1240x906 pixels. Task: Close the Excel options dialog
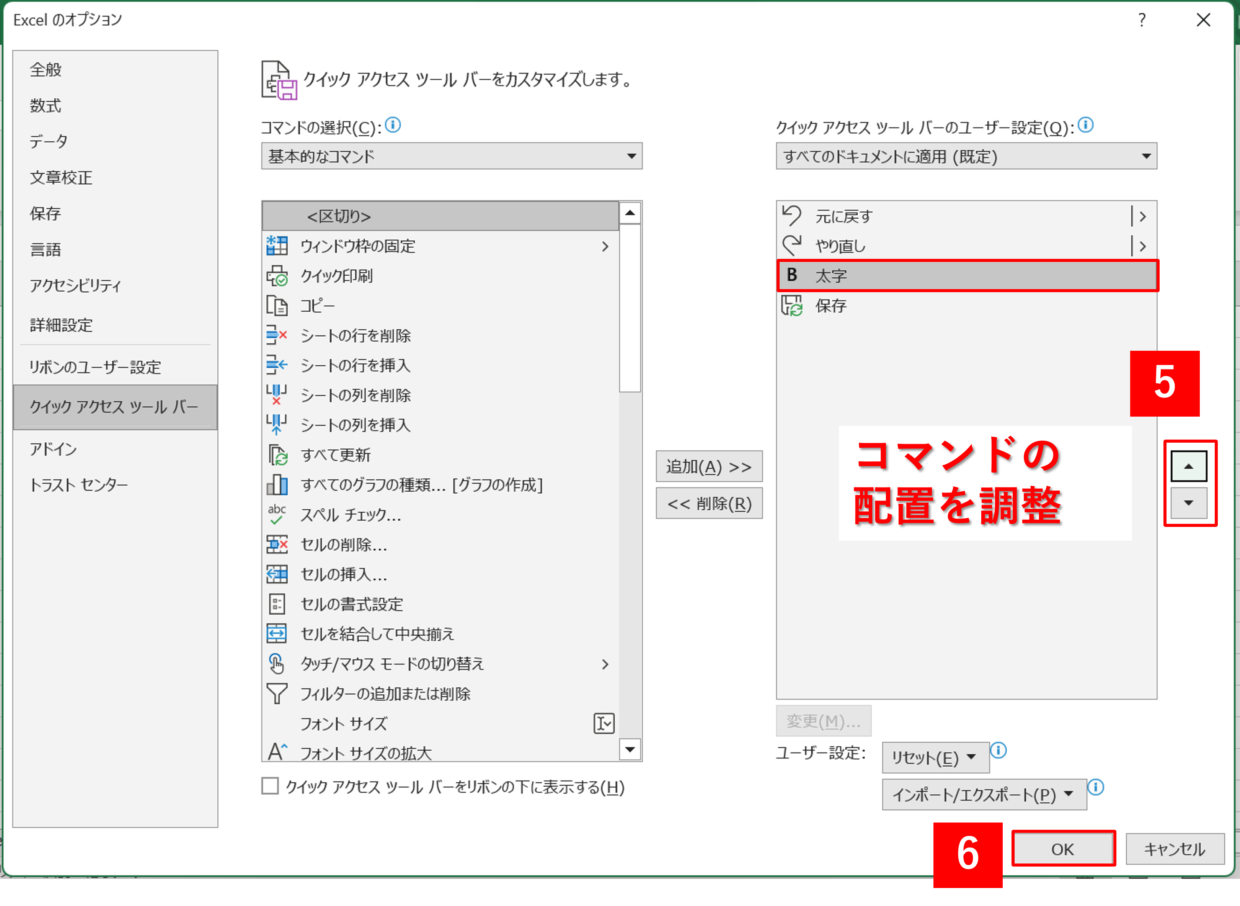click(x=1204, y=20)
